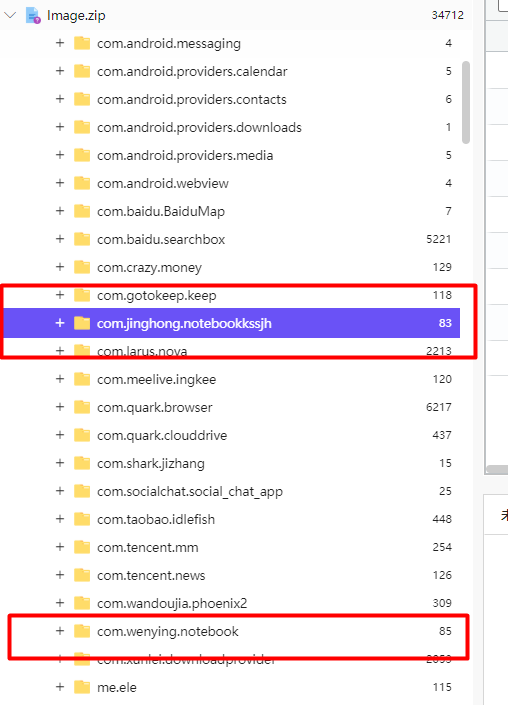Collapse the Image.zip tree node
Image resolution: width=508 pixels, height=705 pixels.
(10, 15)
